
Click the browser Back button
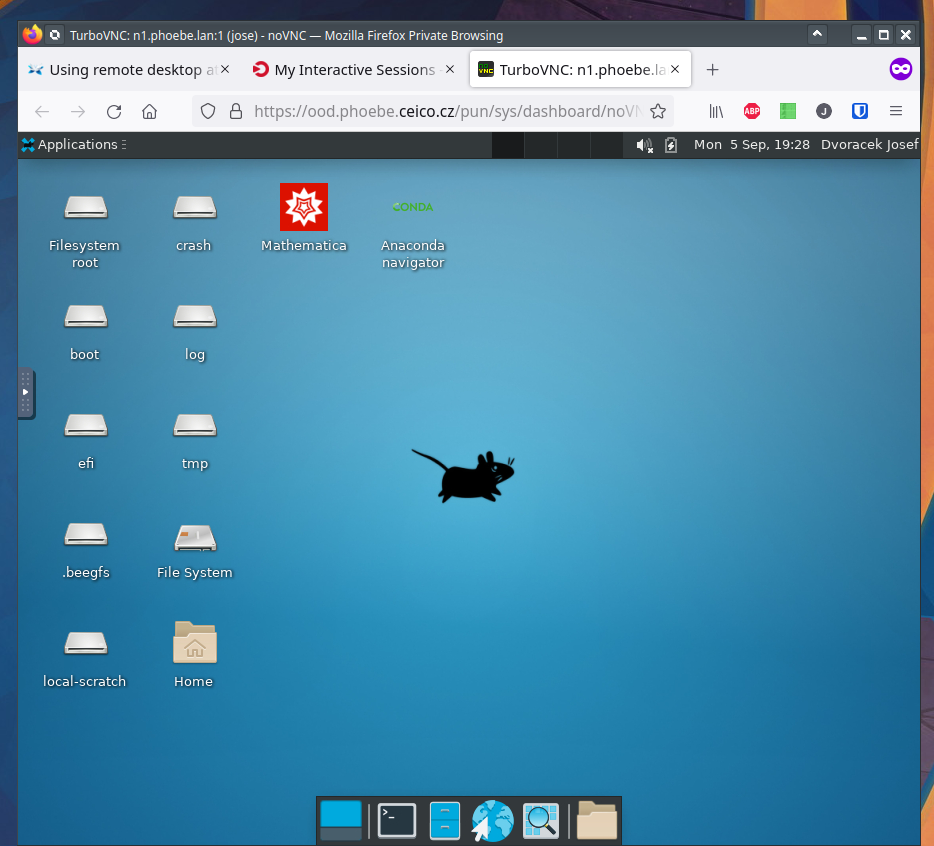pos(42,111)
